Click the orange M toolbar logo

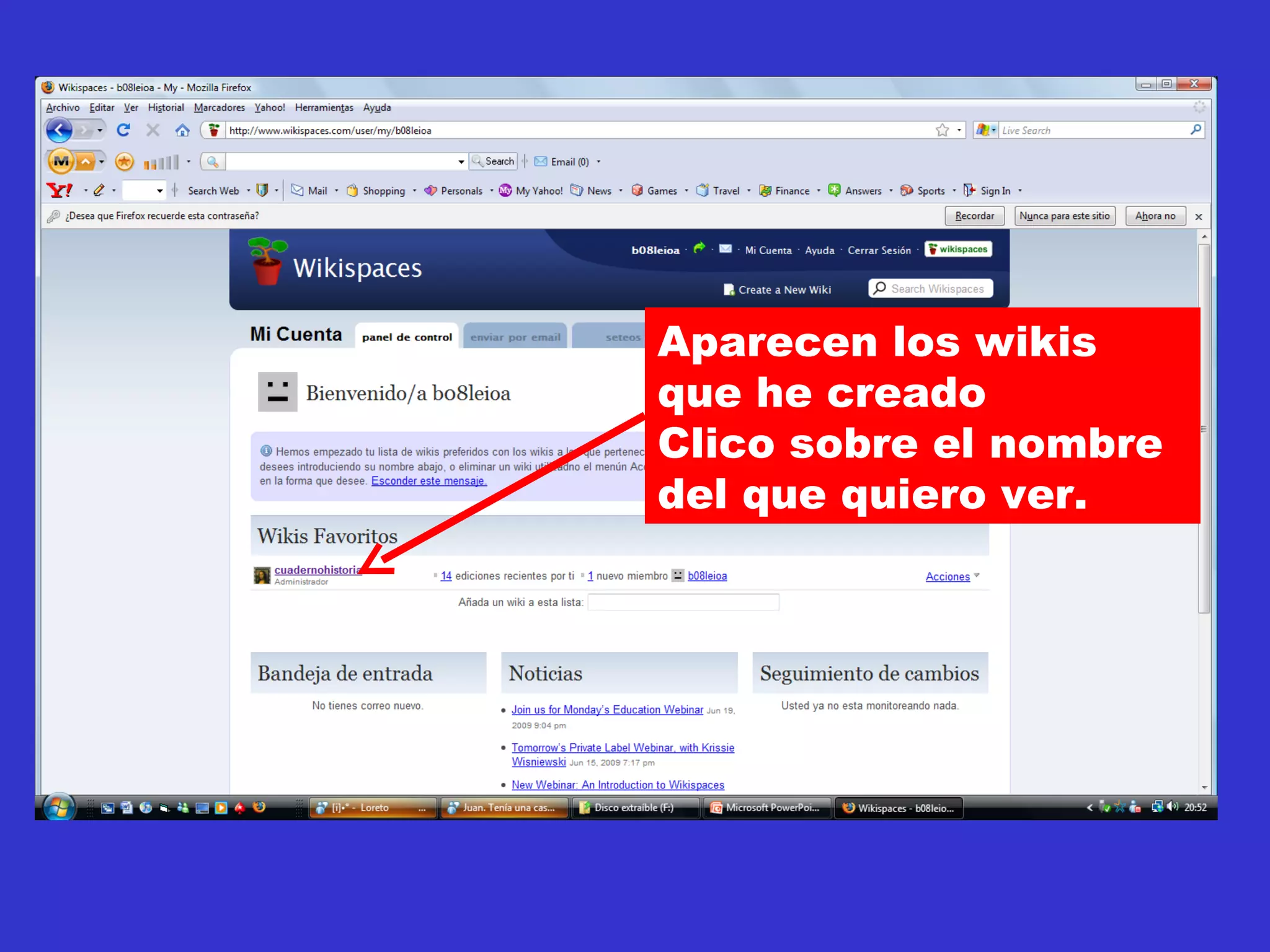[61, 162]
